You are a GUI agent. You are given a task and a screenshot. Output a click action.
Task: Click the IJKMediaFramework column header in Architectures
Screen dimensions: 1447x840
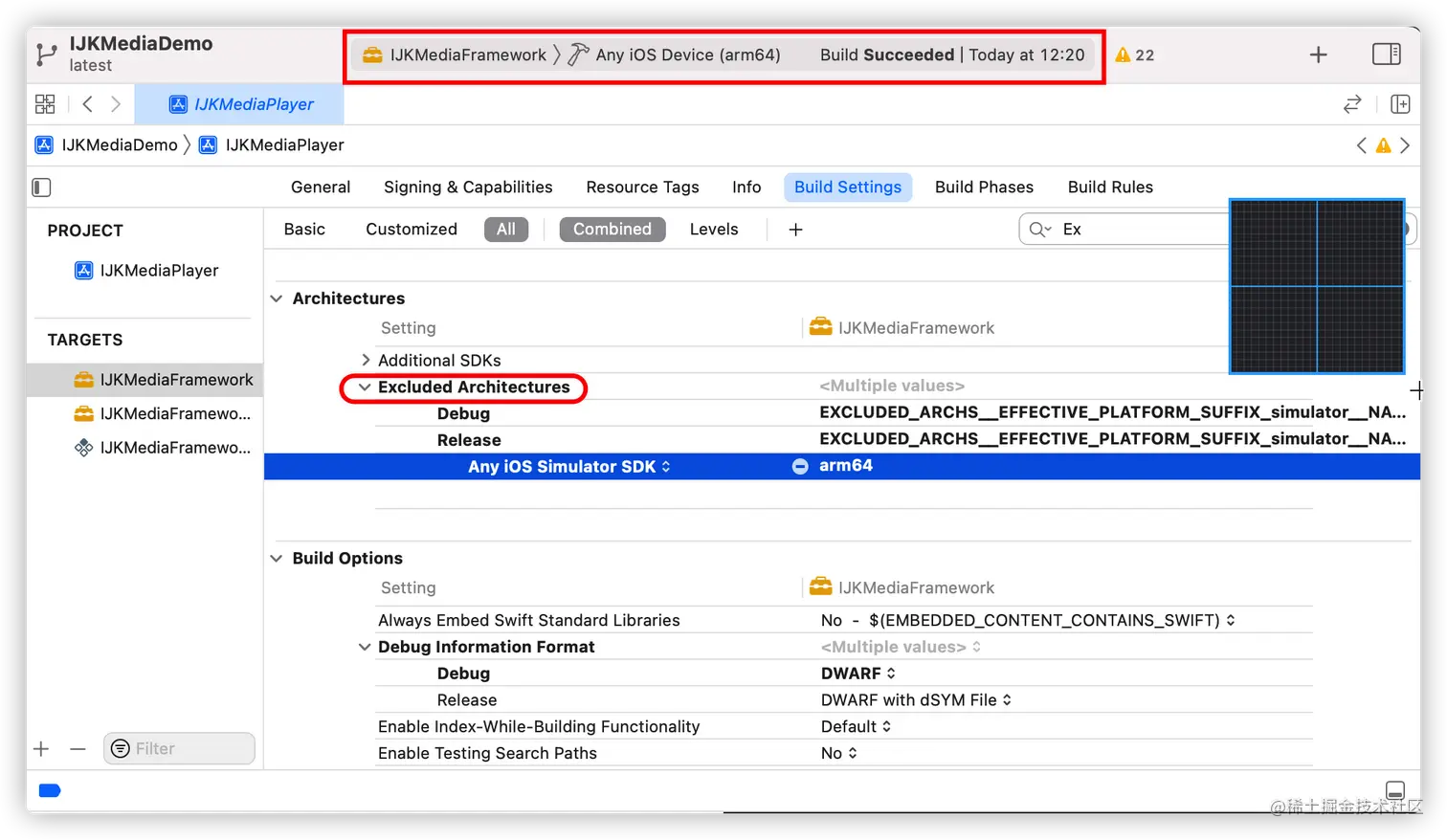902,328
